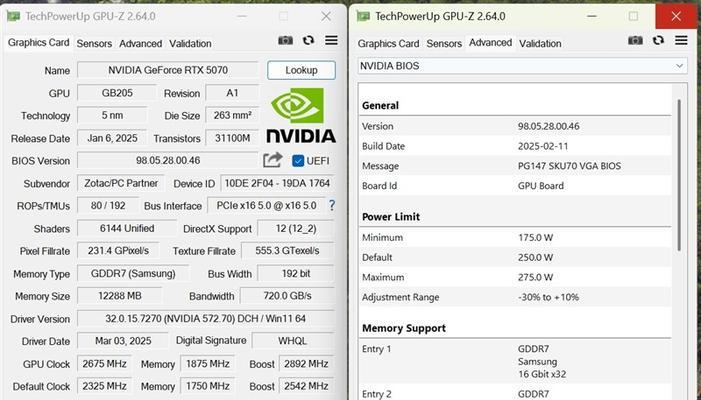701x400 pixels.
Task: Switch to Advanced tab in left window
Action: (140, 43)
